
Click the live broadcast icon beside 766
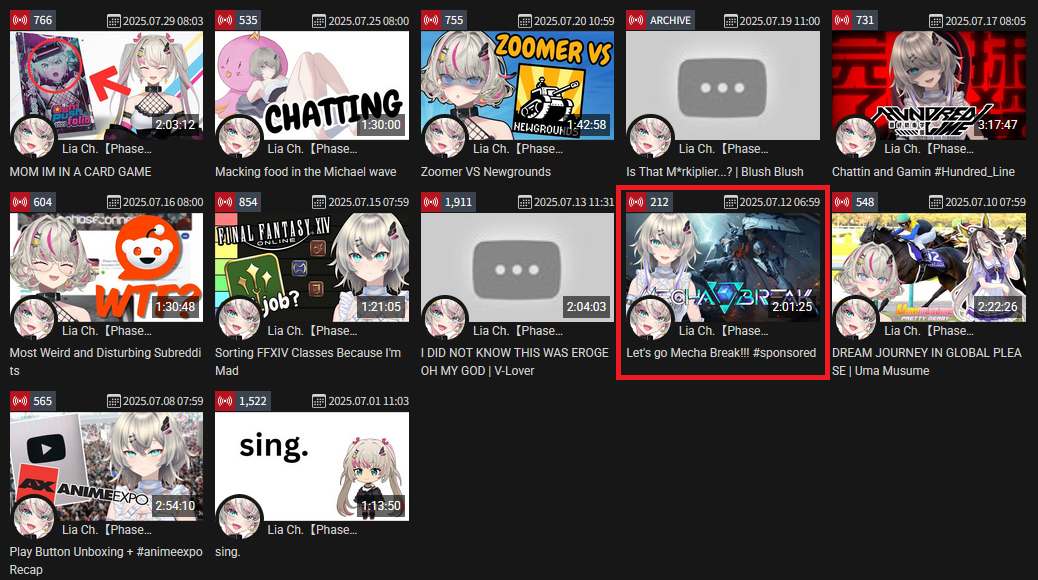point(21,21)
